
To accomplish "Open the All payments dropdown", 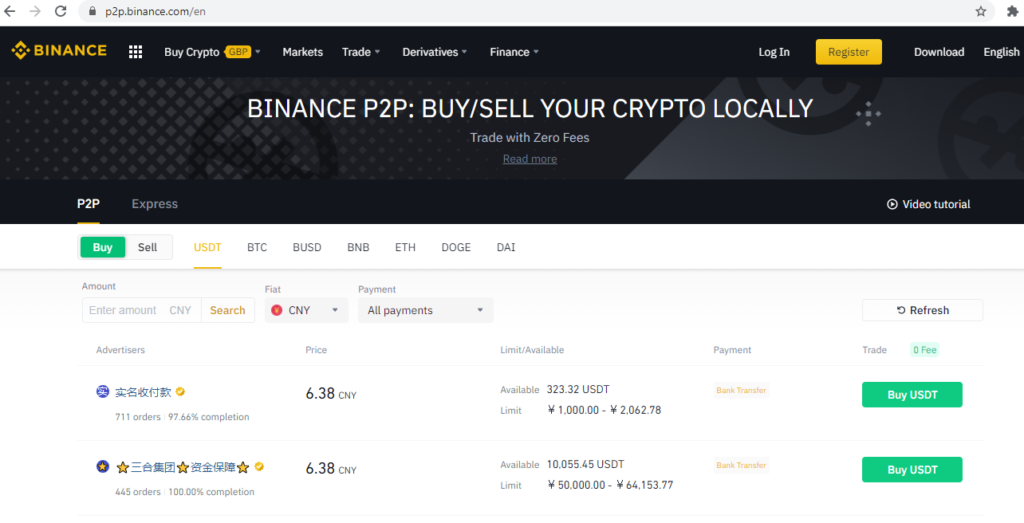I will [x=426, y=310].
